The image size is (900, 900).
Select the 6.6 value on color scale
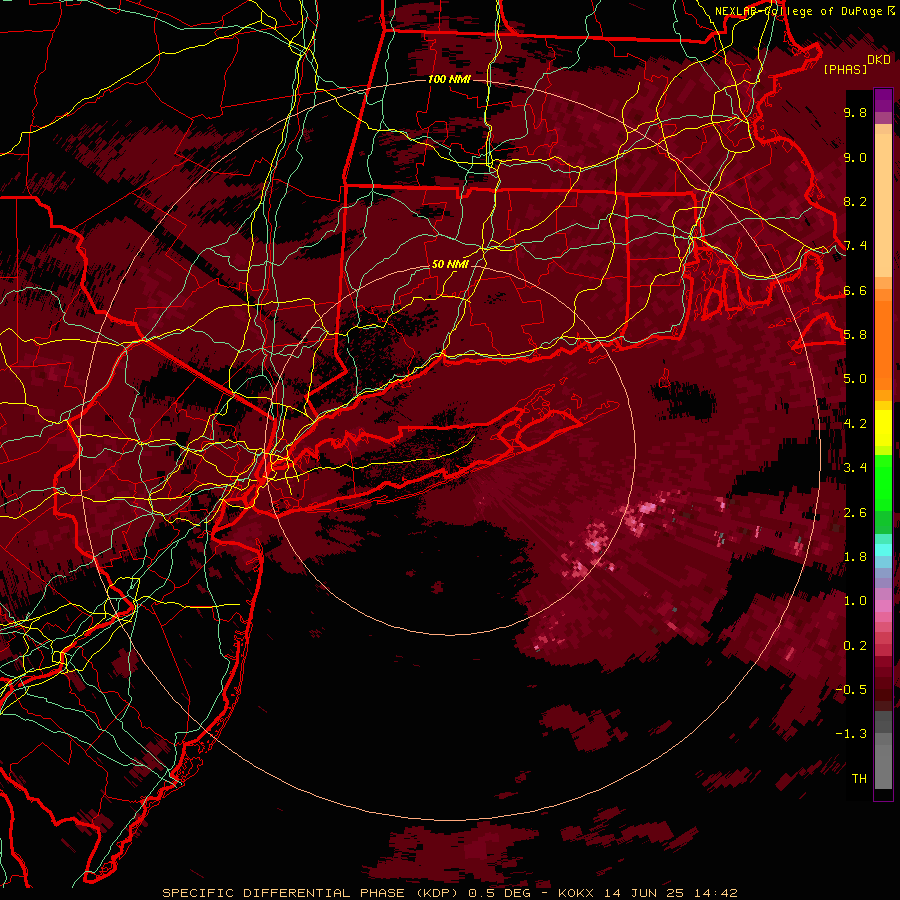tap(855, 290)
